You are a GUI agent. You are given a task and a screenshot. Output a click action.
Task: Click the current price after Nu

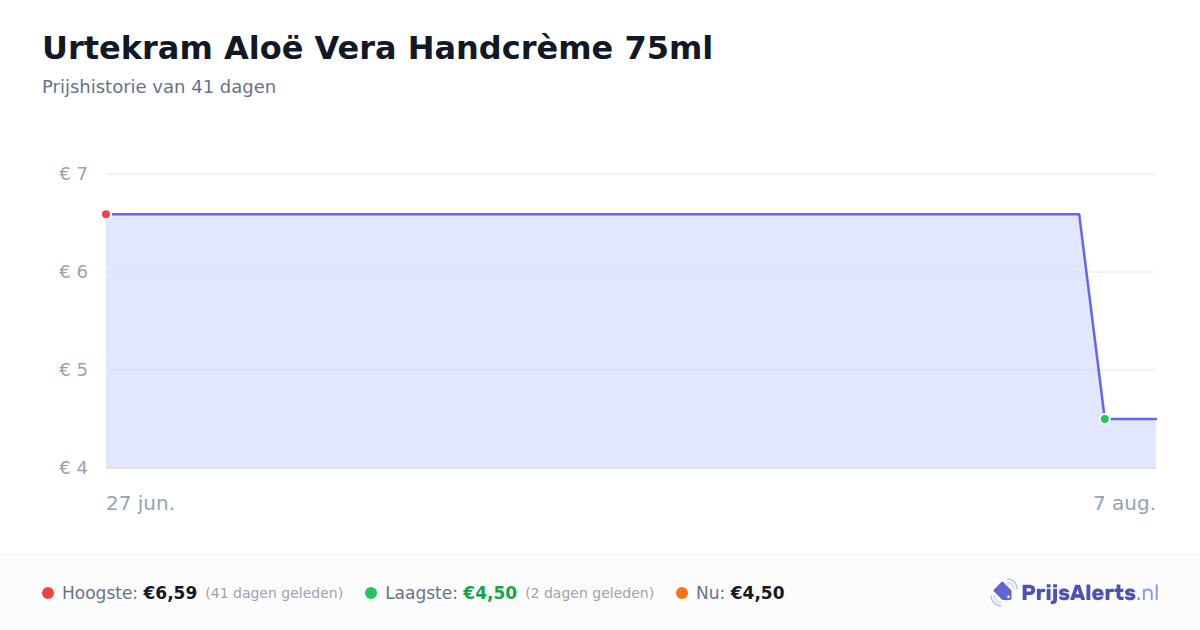(757, 593)
